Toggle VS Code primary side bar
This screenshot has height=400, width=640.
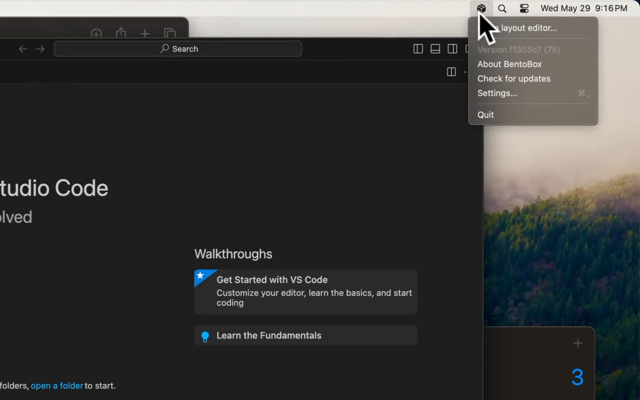(418, 49)
